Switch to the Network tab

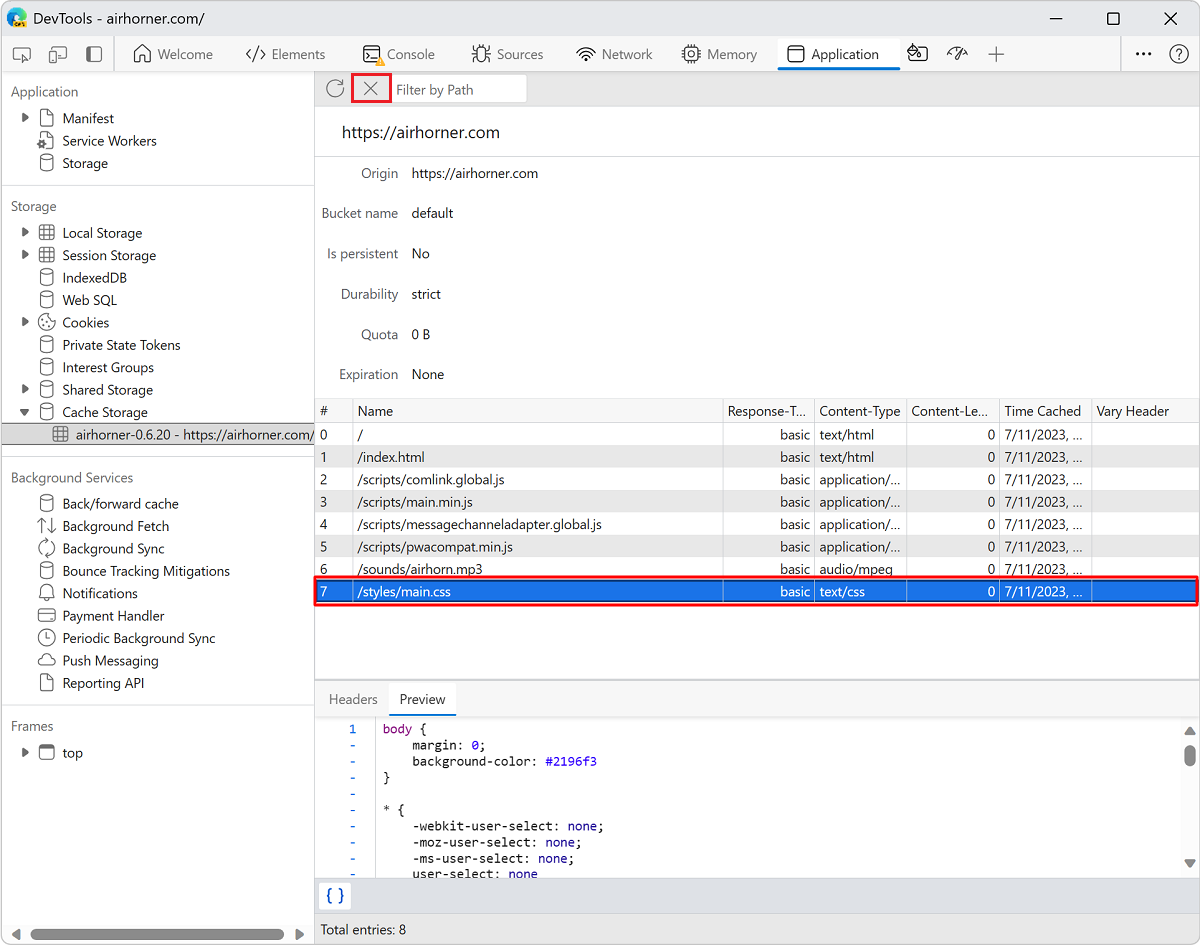pos(613,55)
